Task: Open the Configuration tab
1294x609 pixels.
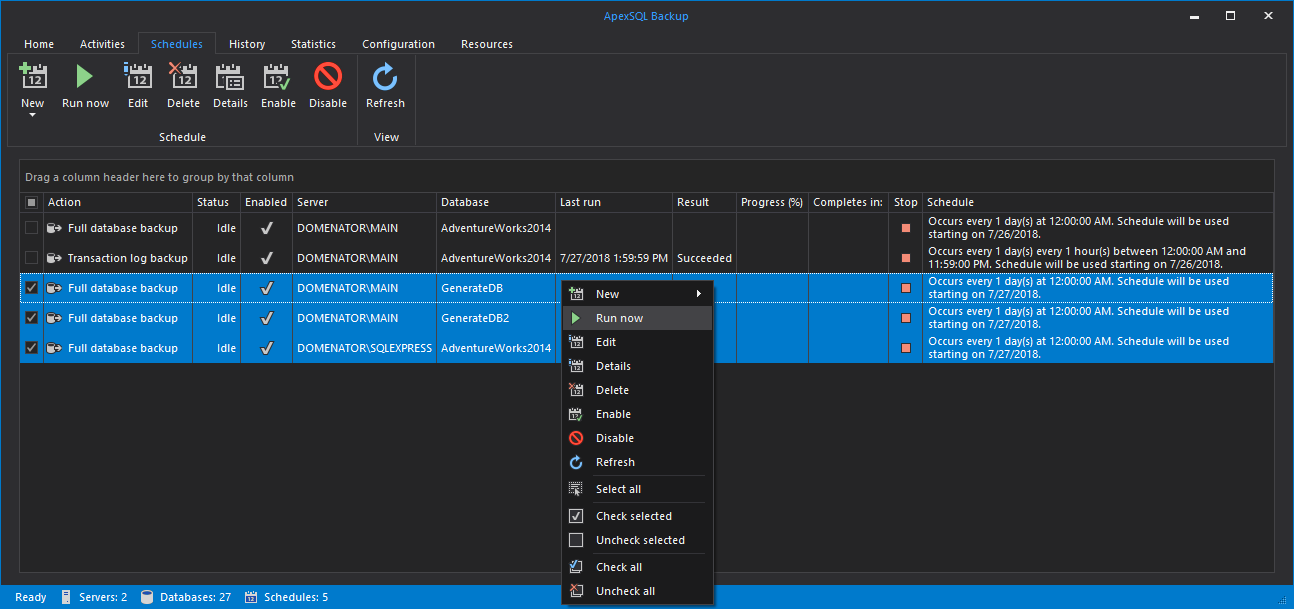Action: 398,44
